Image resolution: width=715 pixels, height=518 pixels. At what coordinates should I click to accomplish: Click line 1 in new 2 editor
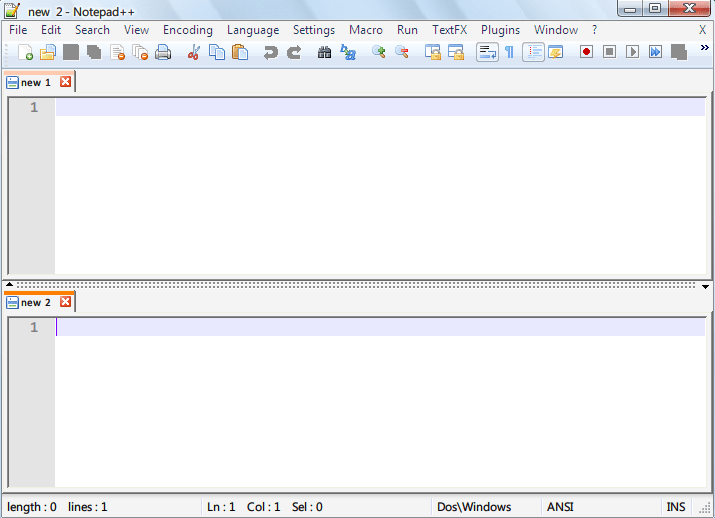[x=380, y=327]
